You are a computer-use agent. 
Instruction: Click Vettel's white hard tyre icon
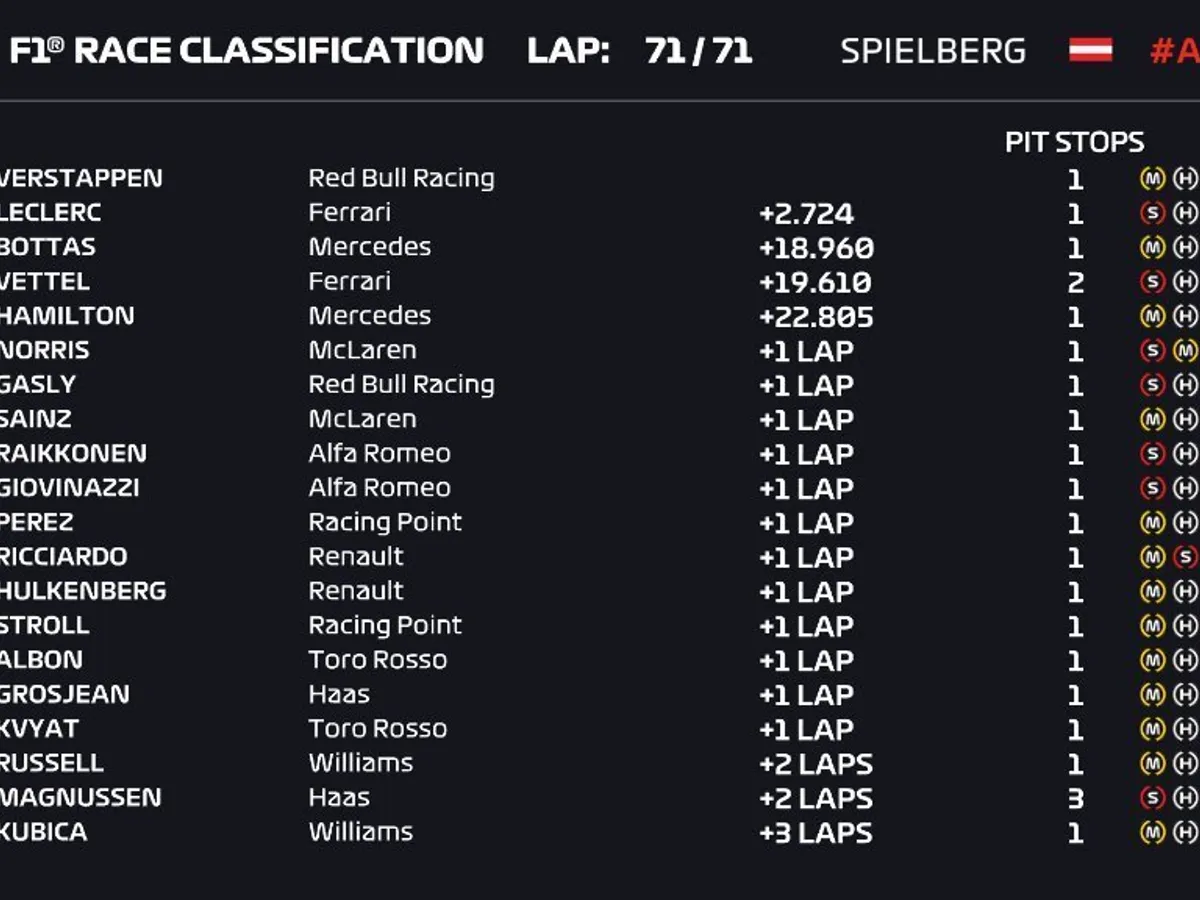(x=1185, y=282)
